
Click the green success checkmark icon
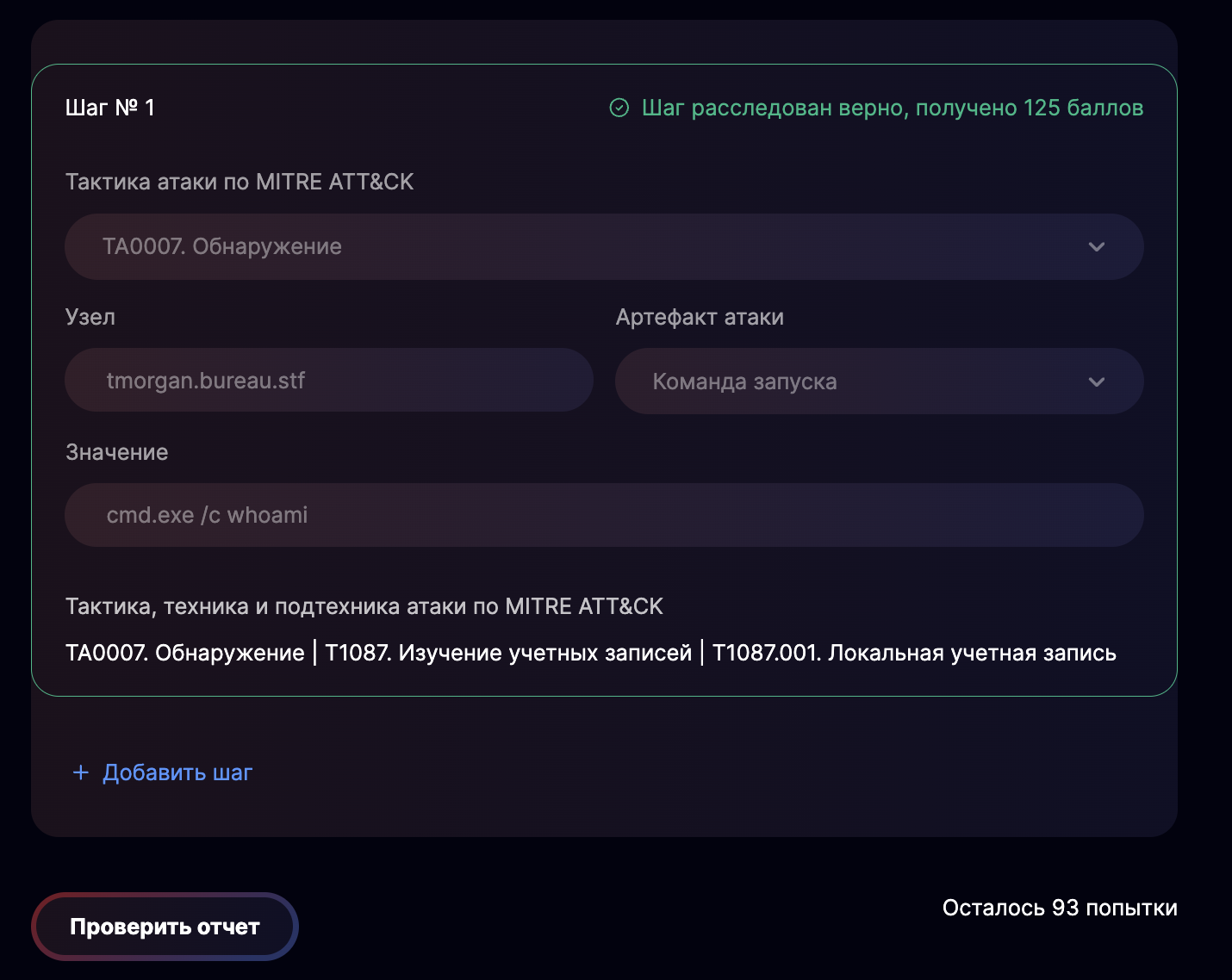tap(619, 108)
